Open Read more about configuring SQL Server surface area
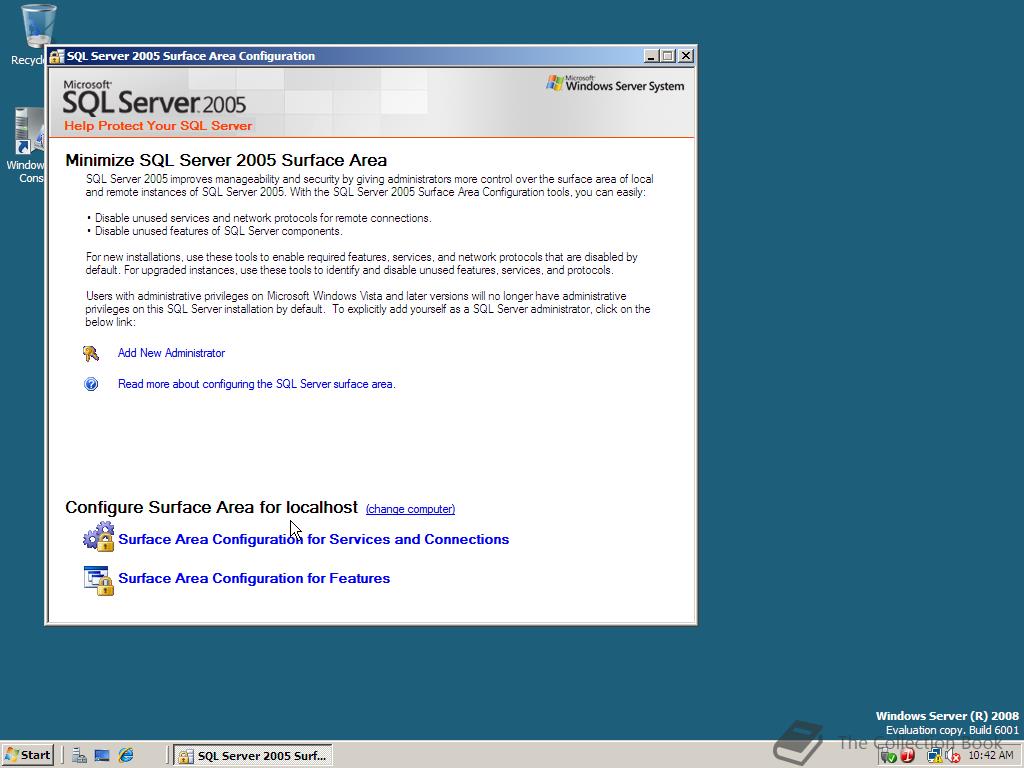 [257, 384]
